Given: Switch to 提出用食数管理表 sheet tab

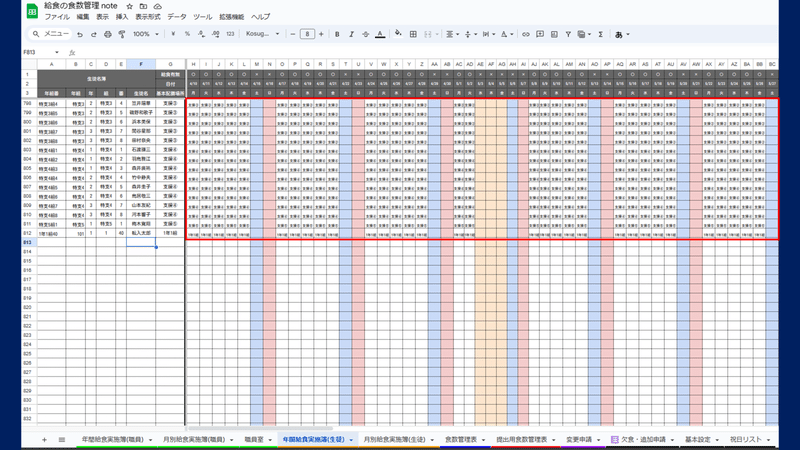Looking at the screenshot, I should click(x=522, y=439).
